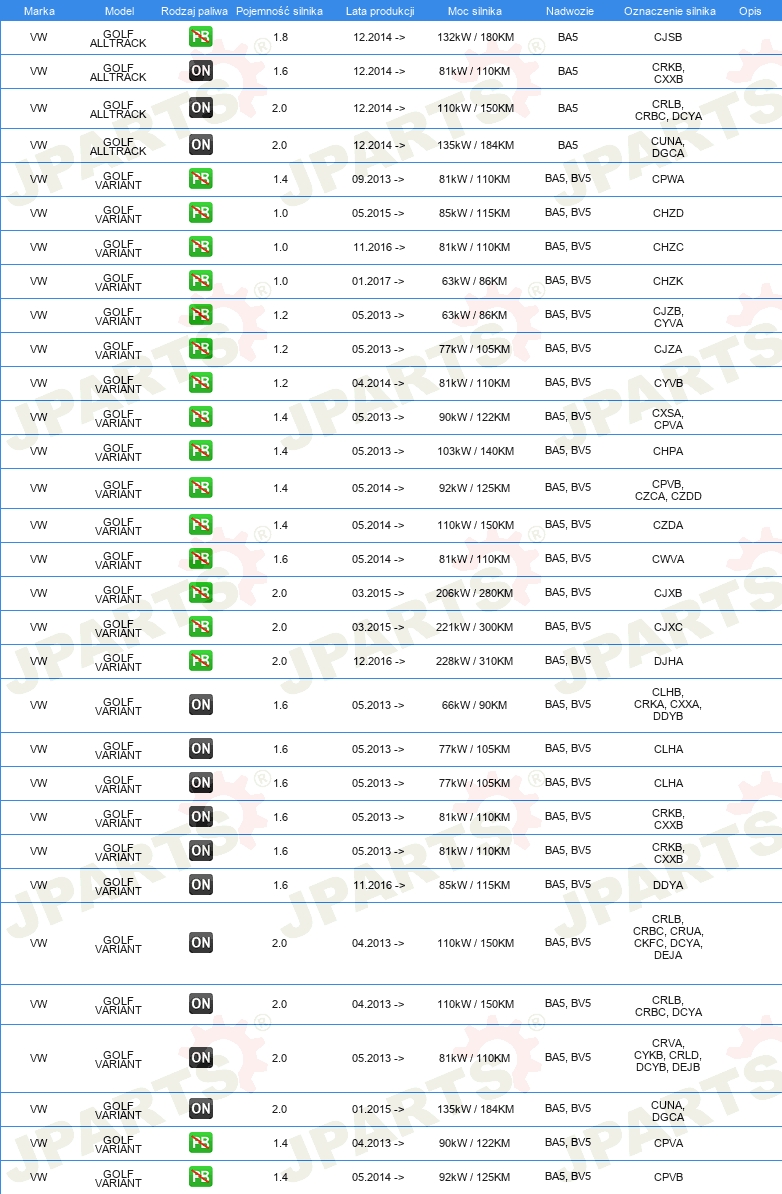Click the Moc silnika column header
This screenshot has height=1194, width=782.
[x=474, y=11]
